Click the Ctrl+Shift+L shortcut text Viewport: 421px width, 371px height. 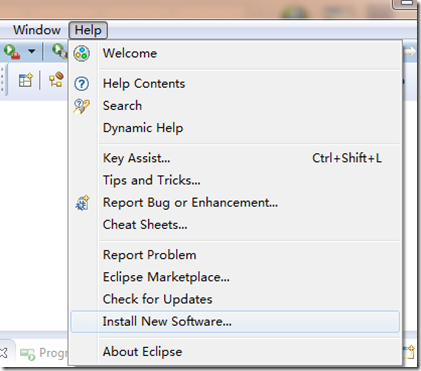347,158
